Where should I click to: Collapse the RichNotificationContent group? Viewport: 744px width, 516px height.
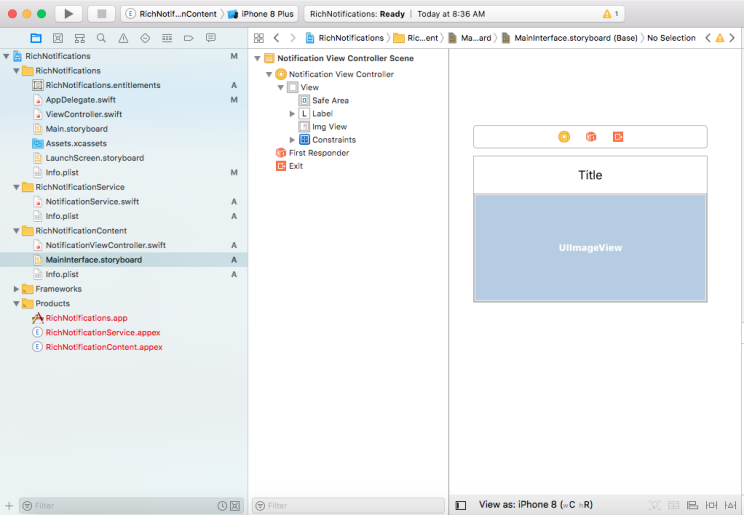(16, 231)
